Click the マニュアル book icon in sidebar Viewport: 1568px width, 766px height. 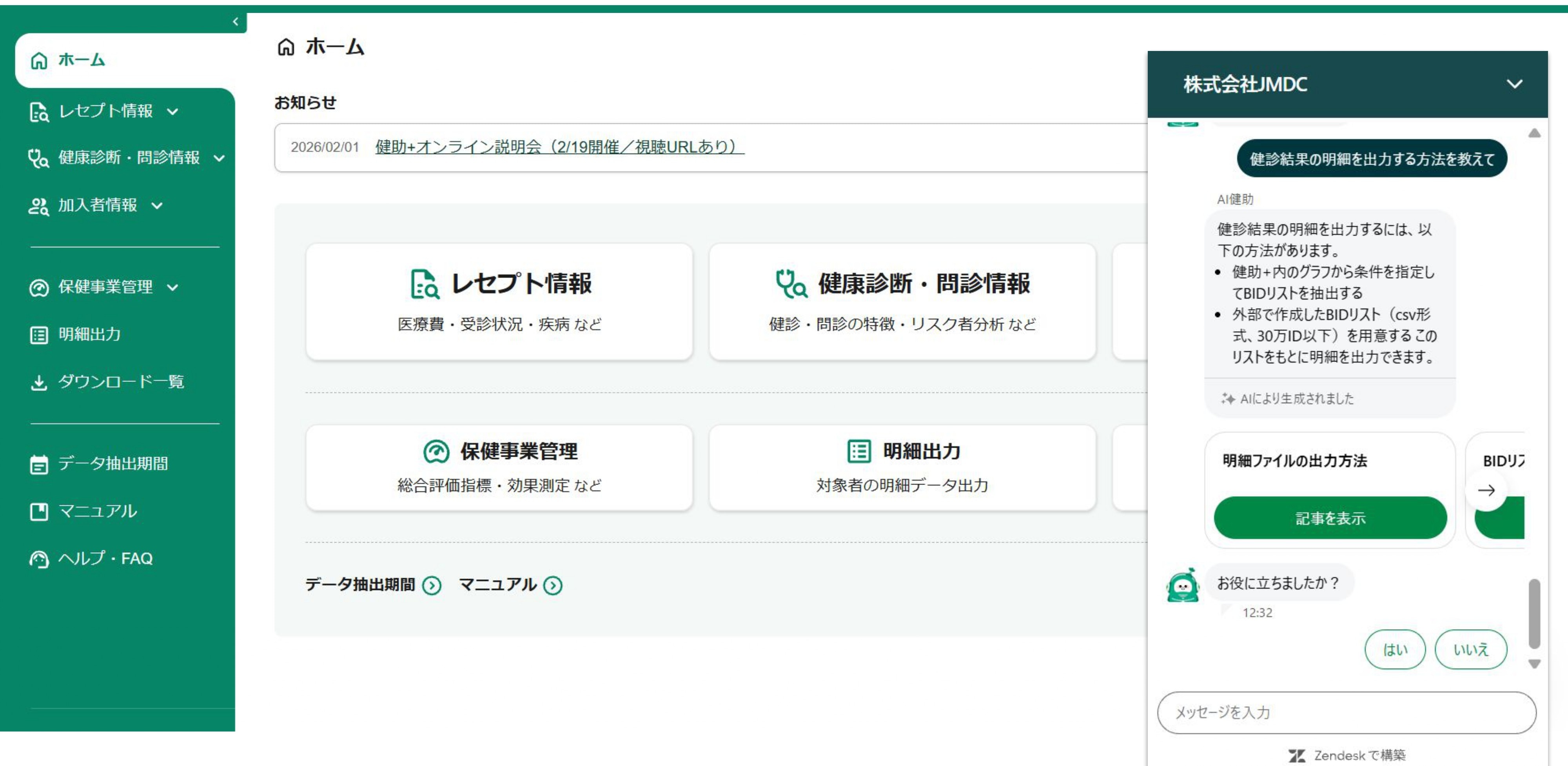pyautogui.click(x=39, y=512)
